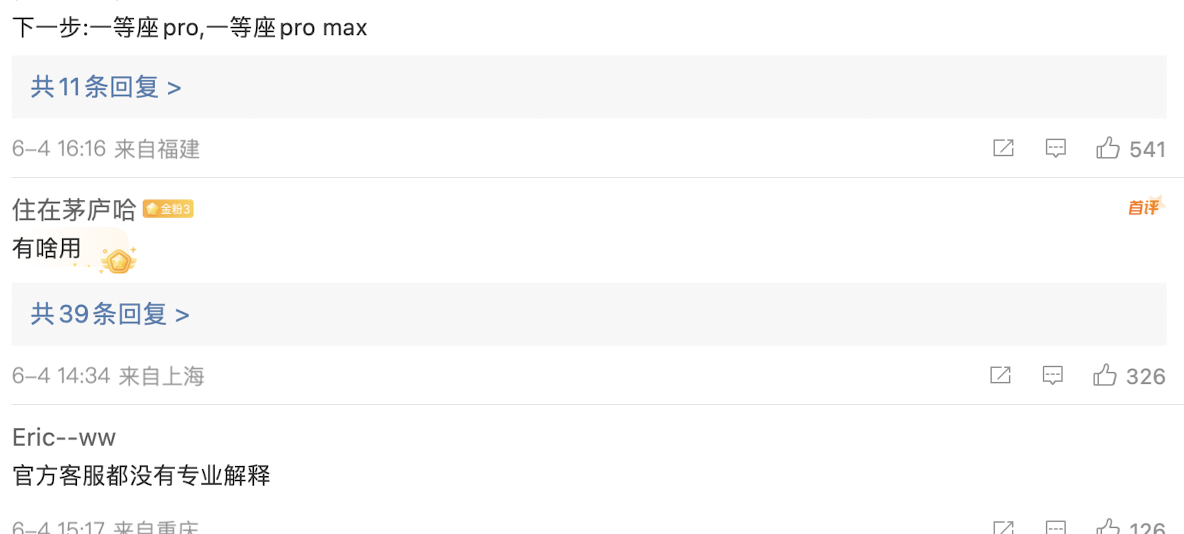Open reply icon on the 福建 comment
The width and height of the screenshot is (1184, 534).
(x=1055, y=149)
